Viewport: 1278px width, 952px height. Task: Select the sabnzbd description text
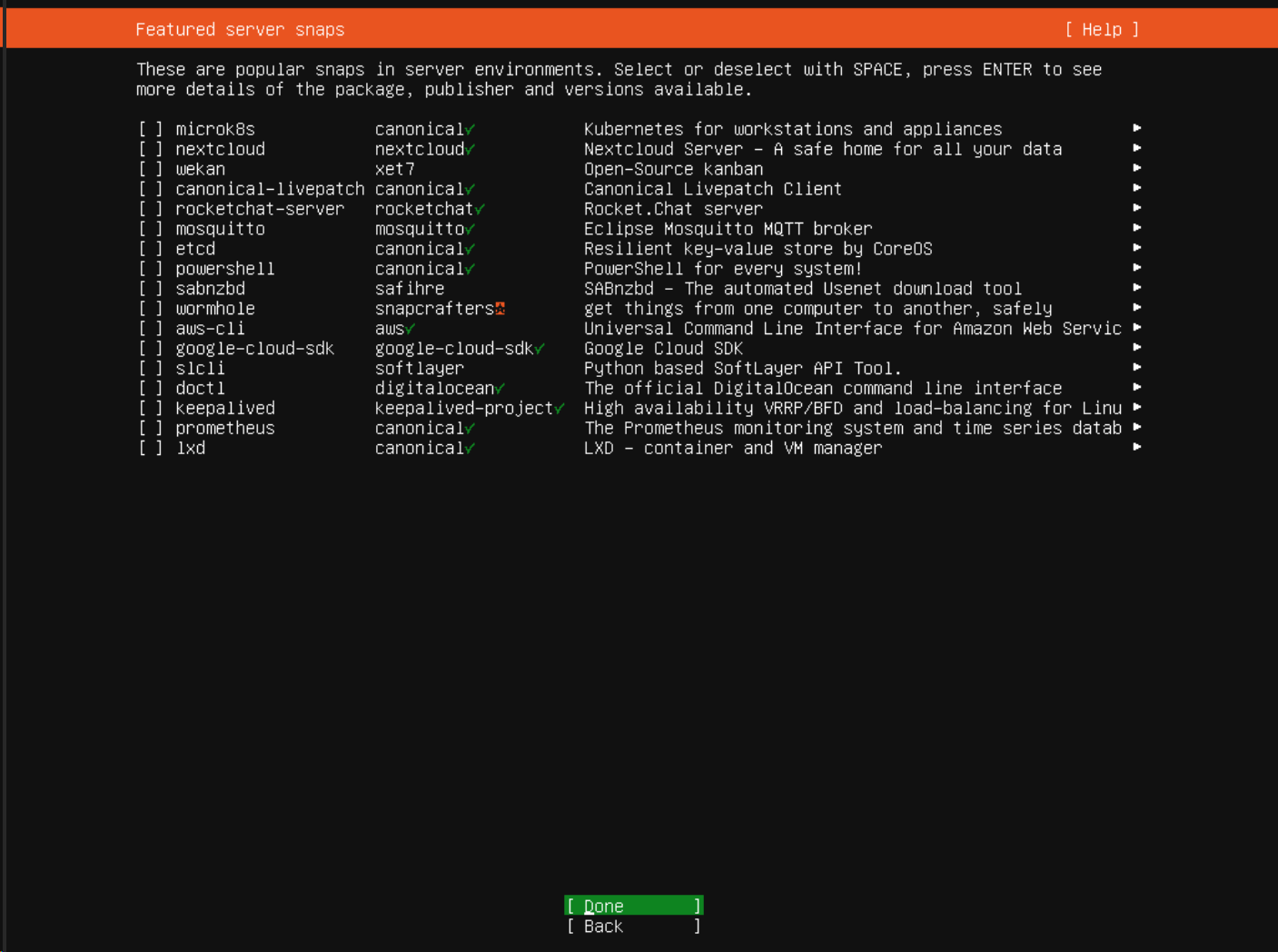click(802, 290)
